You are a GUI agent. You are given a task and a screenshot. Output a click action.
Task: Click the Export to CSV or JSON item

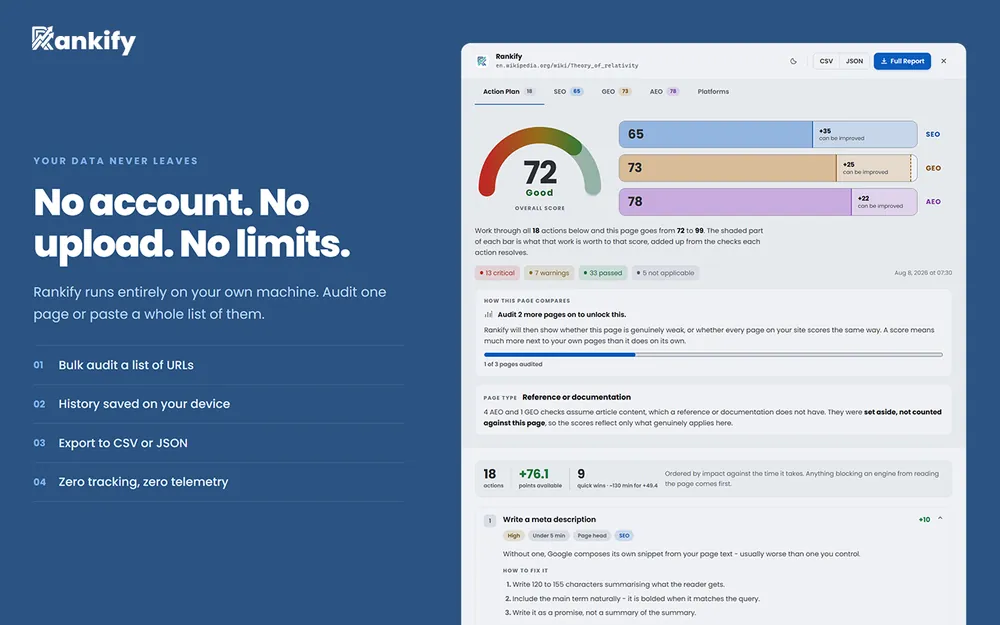tap(219, 443)
